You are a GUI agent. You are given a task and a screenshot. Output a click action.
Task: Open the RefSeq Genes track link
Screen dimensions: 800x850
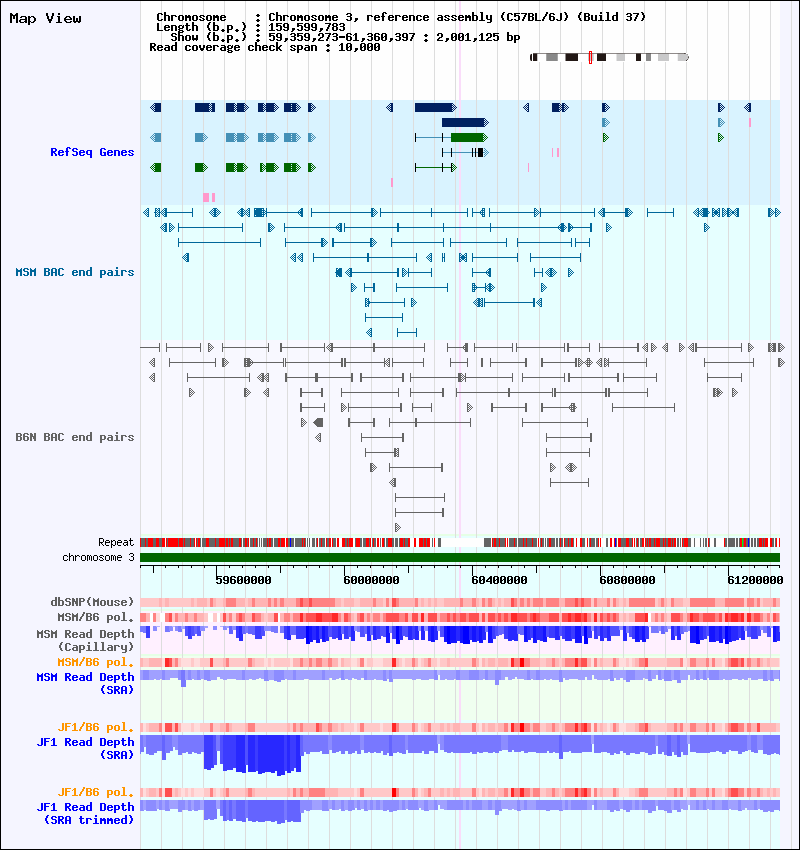(92, 152)
